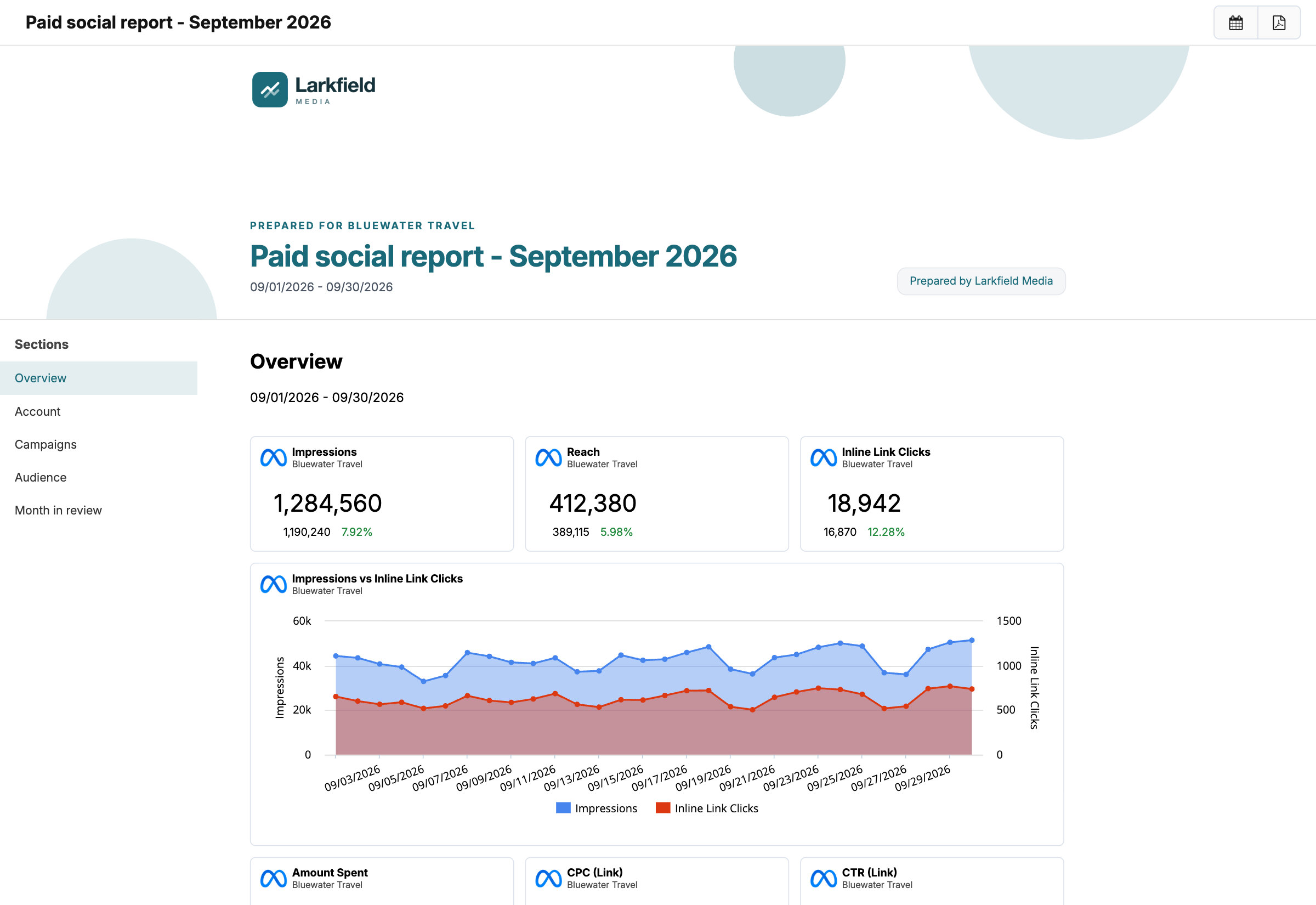Click the 12.28% change on Inline Link Clicks
The height and width of the screenshot is (905, 1316).
[886, 532]
